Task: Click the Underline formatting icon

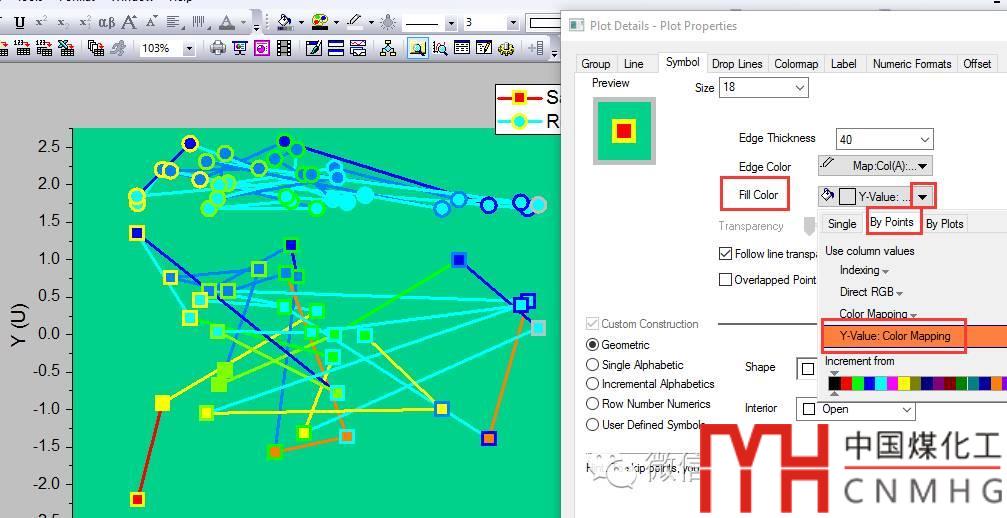Action: point(19,22)
